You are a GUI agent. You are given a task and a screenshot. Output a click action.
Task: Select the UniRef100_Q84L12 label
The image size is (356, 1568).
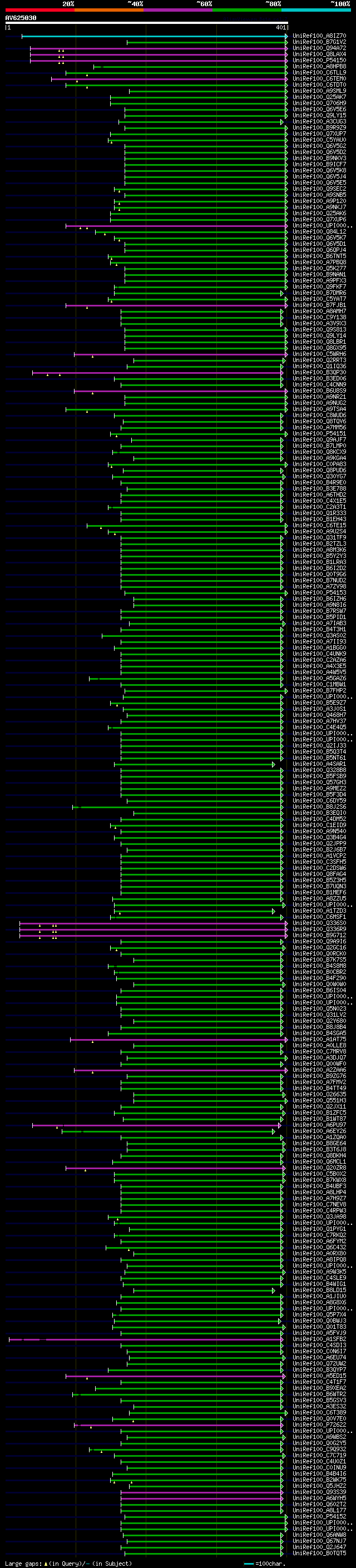click(x=319, y=232)
